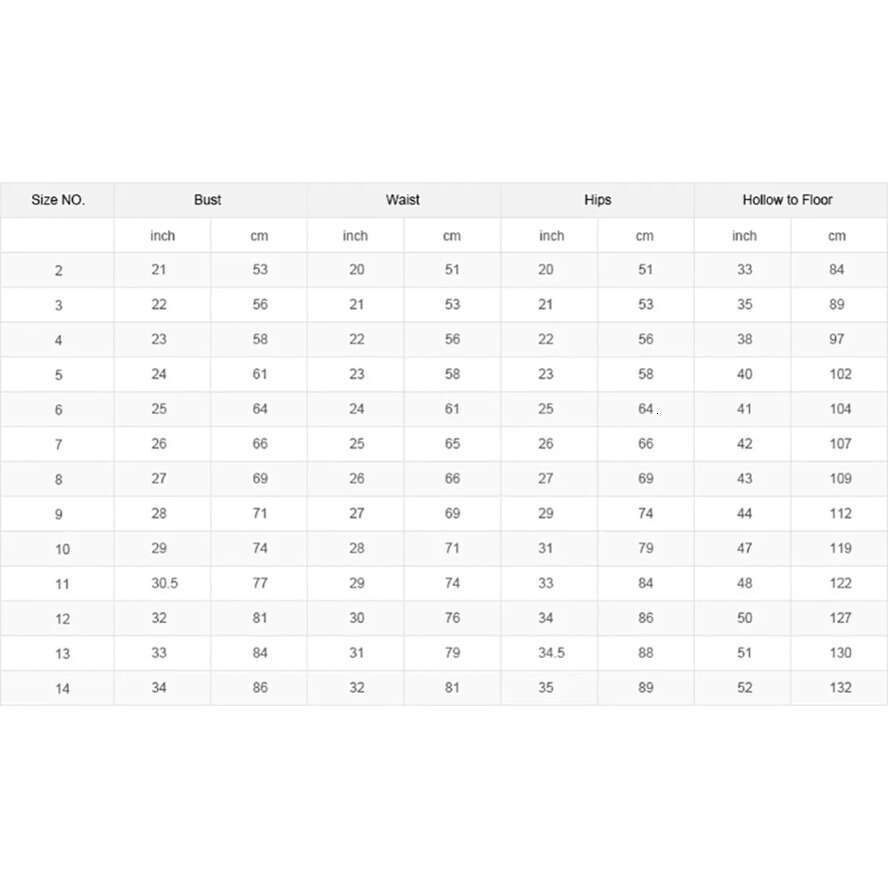The width and height of the screenshot is (888, 888).
Task: Click size number 2 in the first column
Action: pos(59,271)
